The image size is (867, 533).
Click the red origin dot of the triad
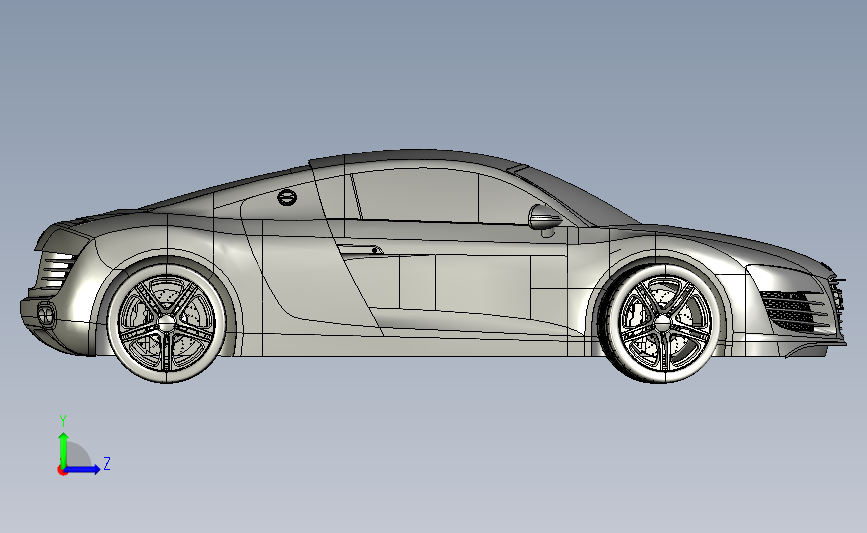62,471
